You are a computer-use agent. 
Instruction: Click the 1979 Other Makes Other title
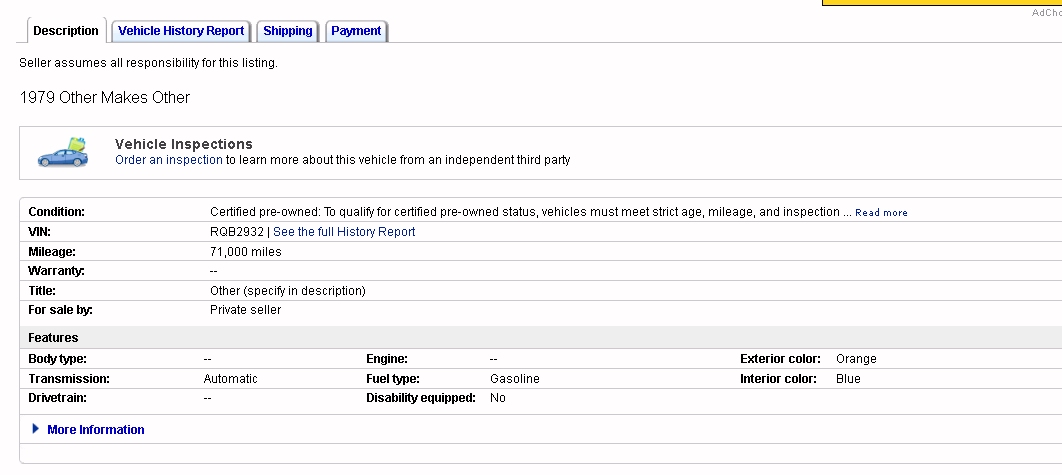coord(105,98)
